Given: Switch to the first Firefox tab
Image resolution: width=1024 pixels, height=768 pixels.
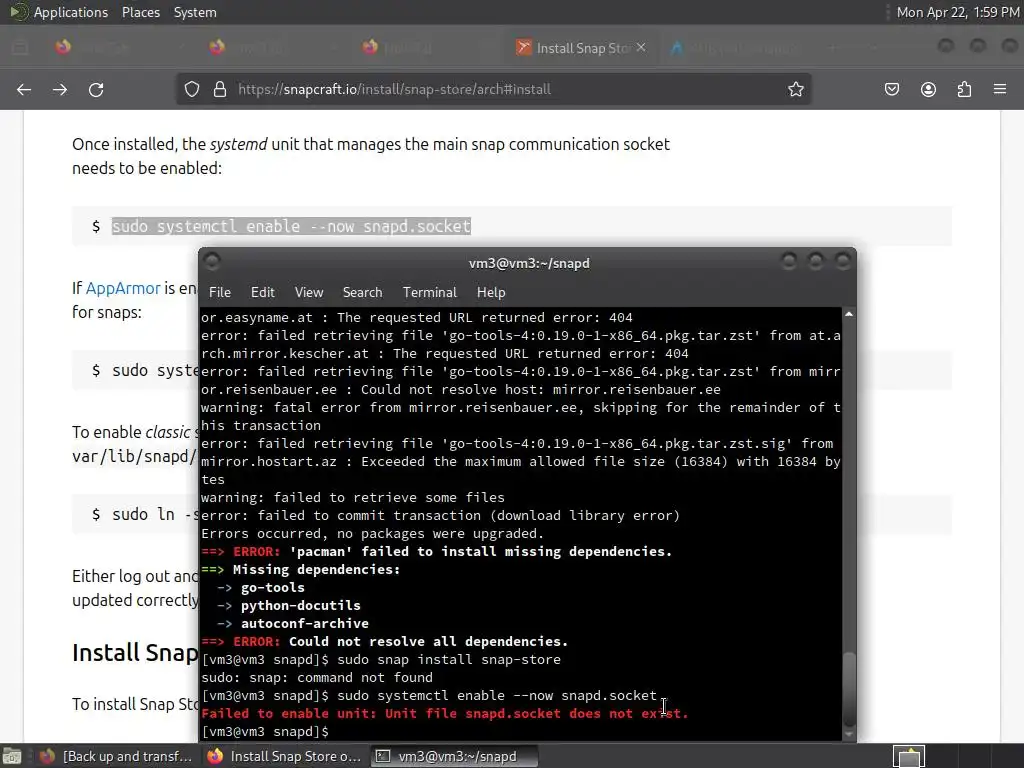Looking at the screenshot, I should 118,48.
